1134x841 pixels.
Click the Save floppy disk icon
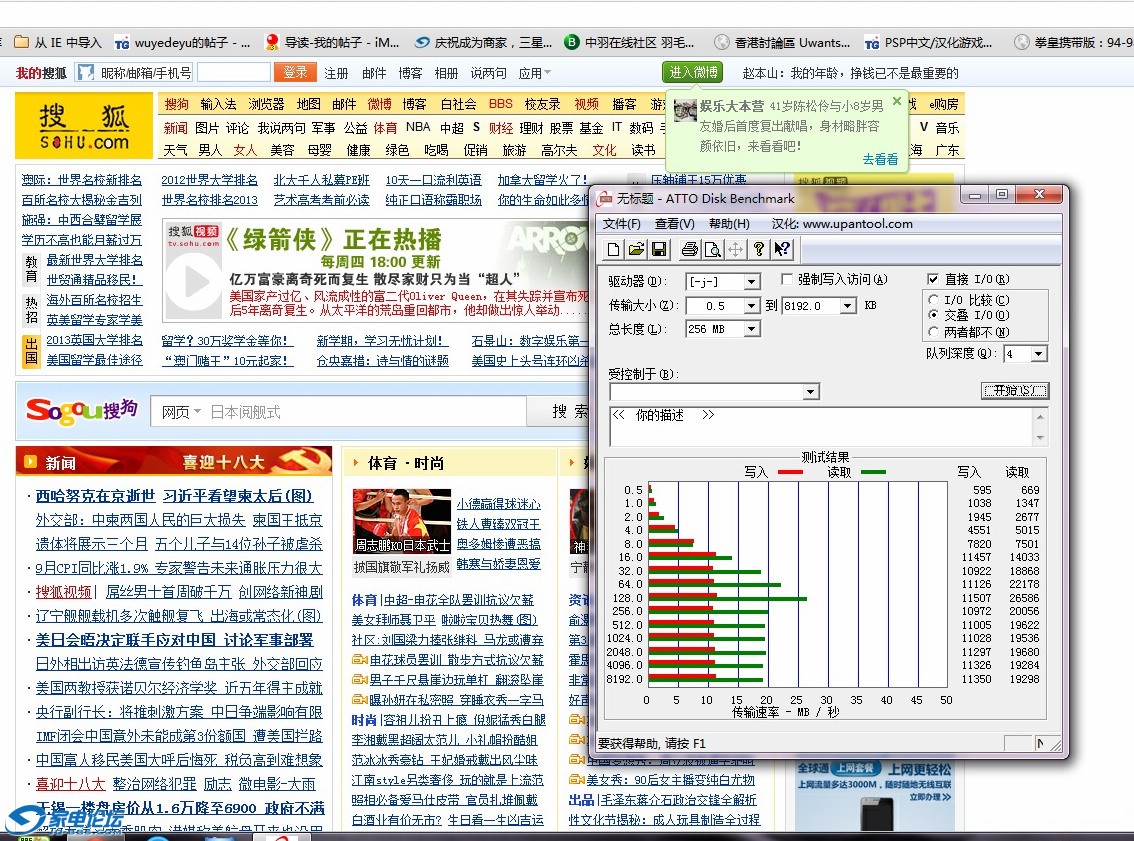pyautogui.click(x=659, y=249)
